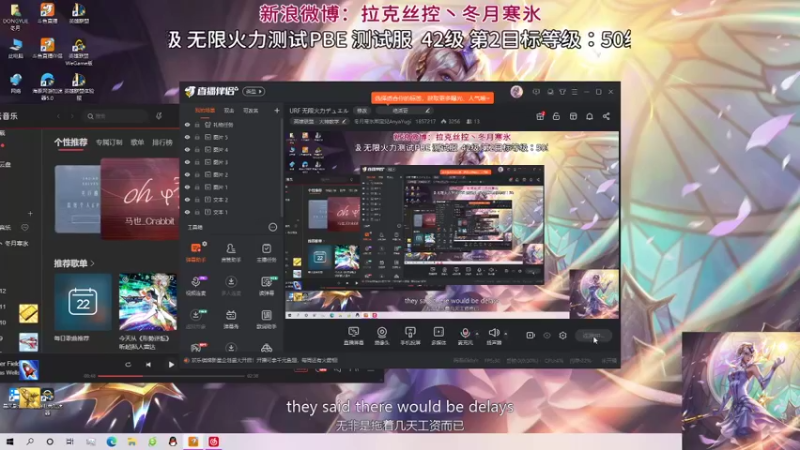Open Windows Start menu
The width and height of the screenshot is (800, 450).
click(10, 442)
